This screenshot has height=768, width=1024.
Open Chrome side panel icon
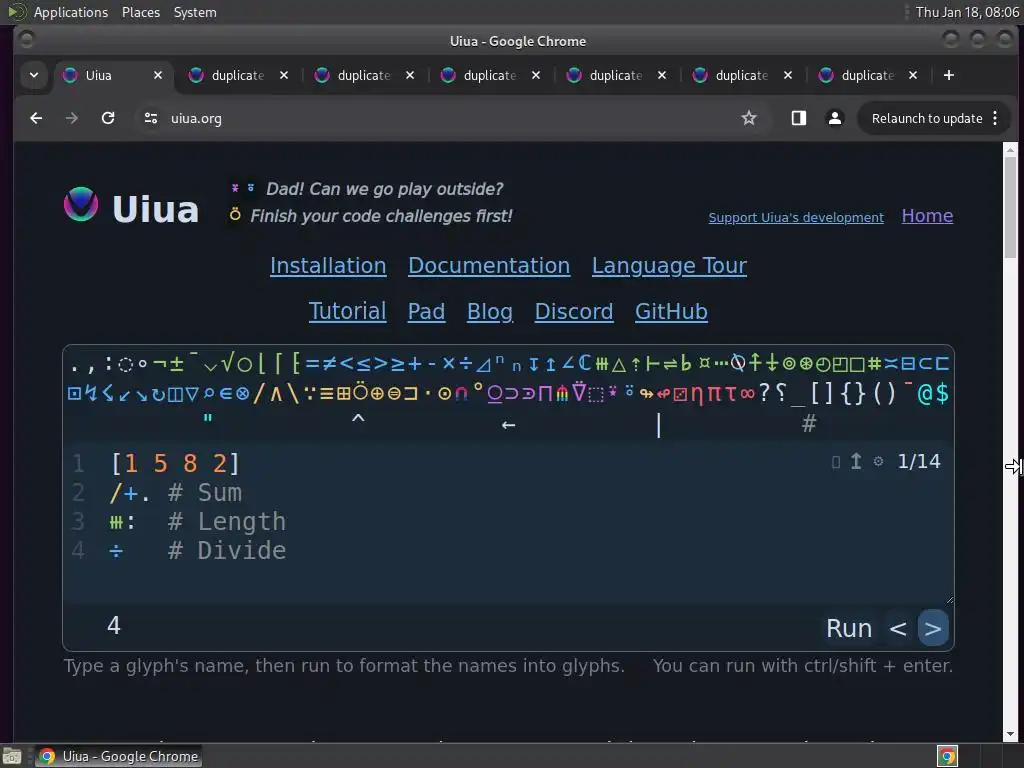[x=799, y=118]
